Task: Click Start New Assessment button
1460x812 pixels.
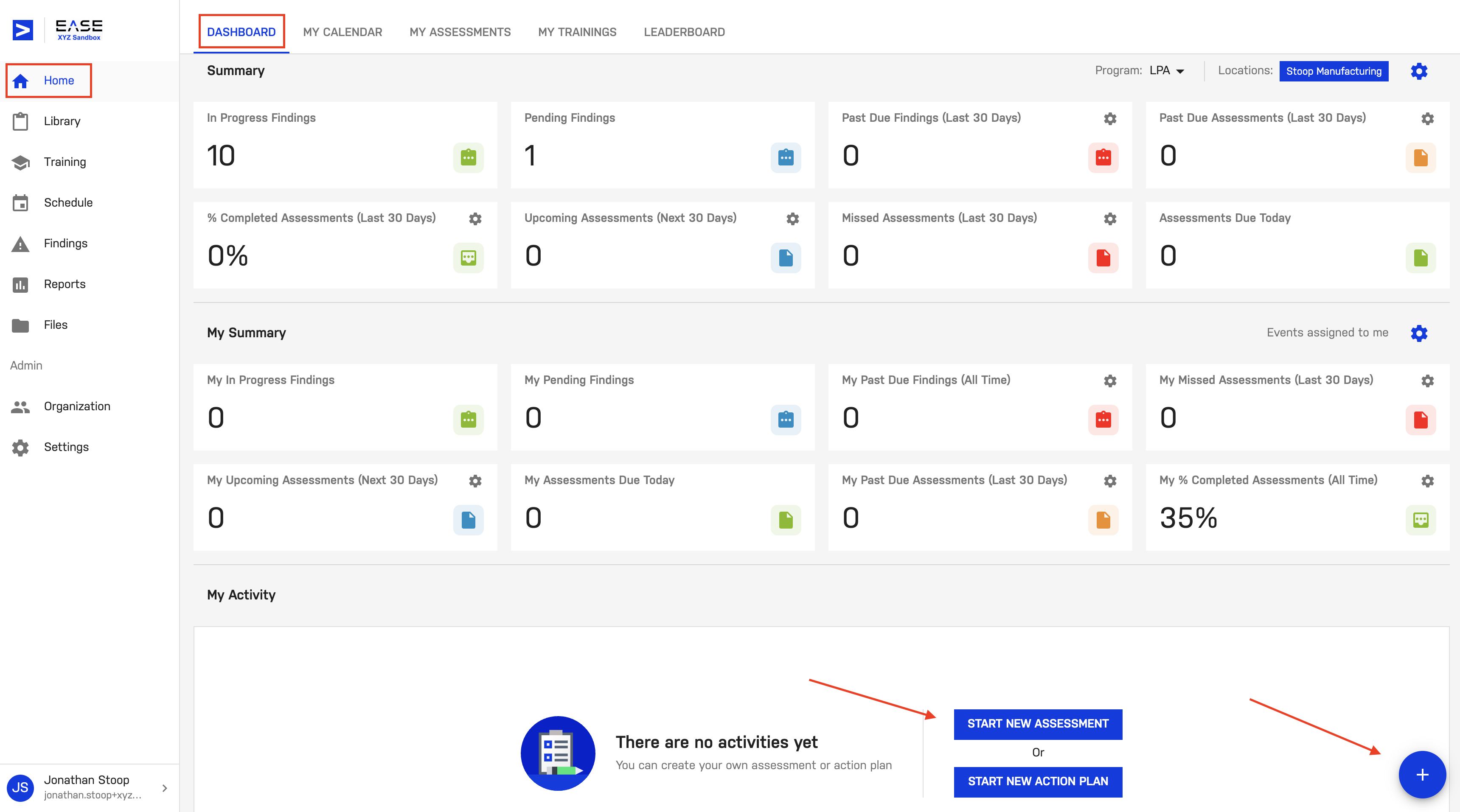Action: (1037, 724)
